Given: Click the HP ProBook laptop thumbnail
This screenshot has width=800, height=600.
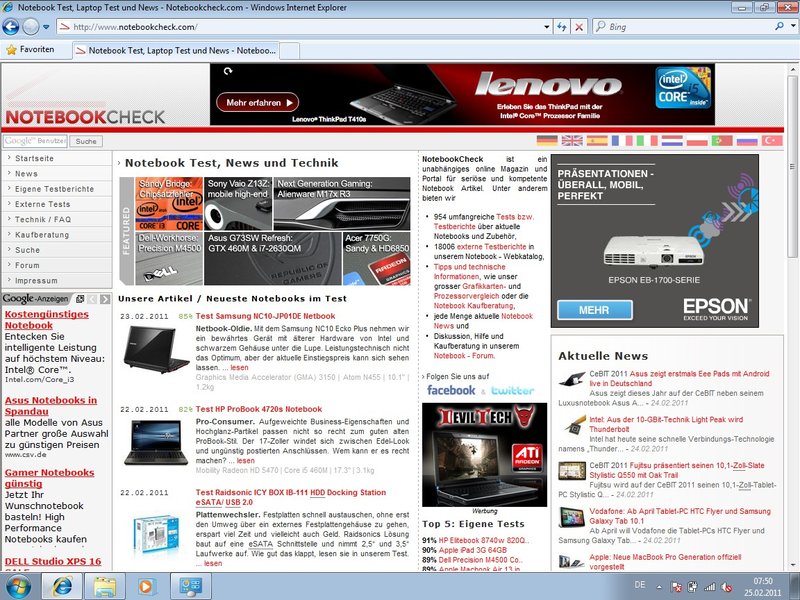Looking at the screenshot, I should point(156,442).
